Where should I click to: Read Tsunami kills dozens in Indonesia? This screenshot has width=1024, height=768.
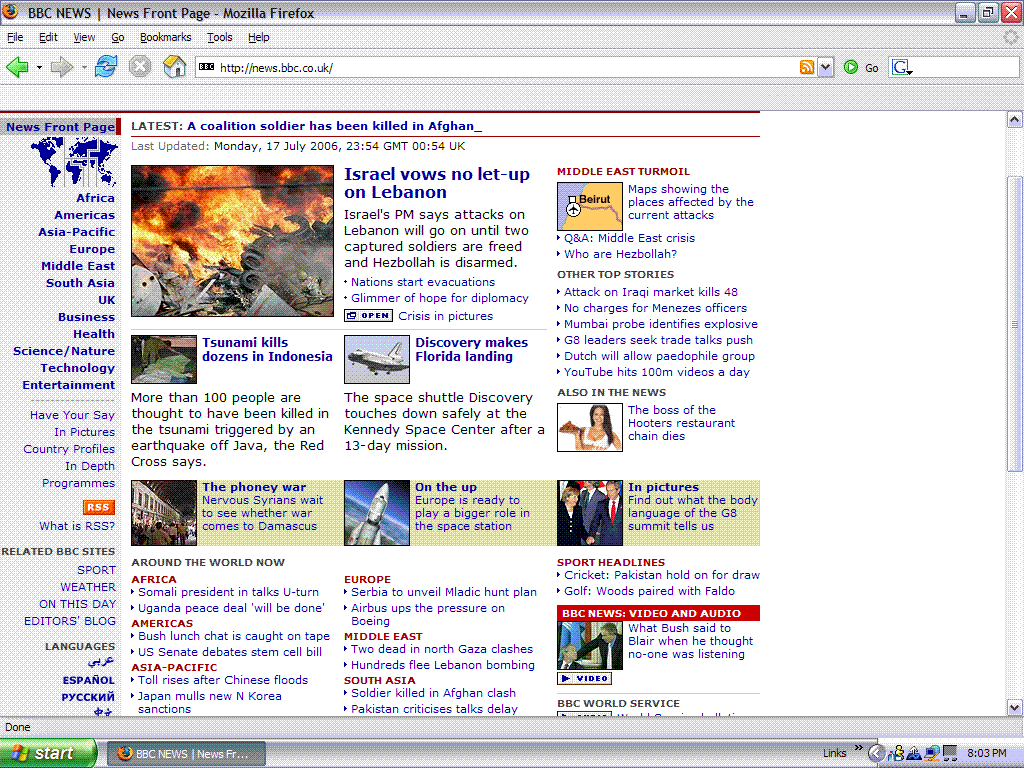[267, 349]
